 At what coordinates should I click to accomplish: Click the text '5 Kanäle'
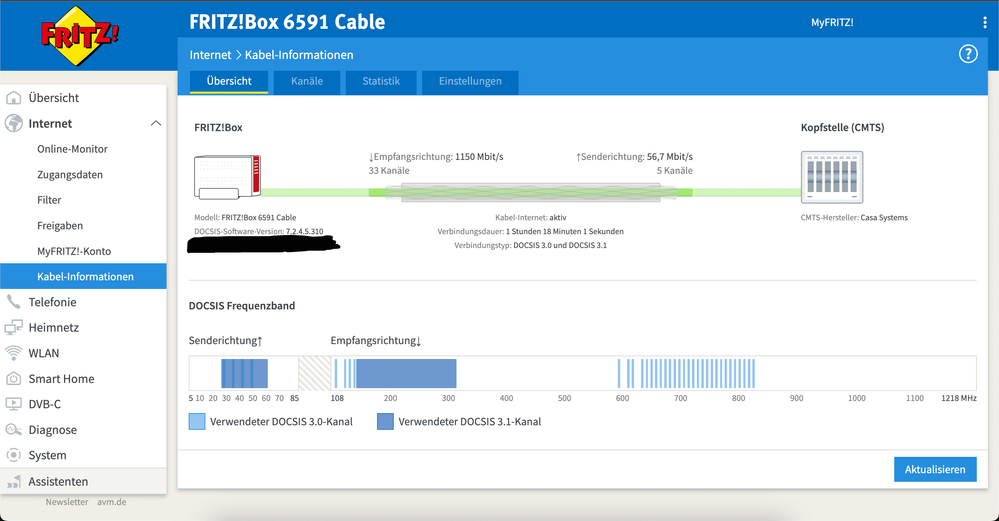(675, 171)
